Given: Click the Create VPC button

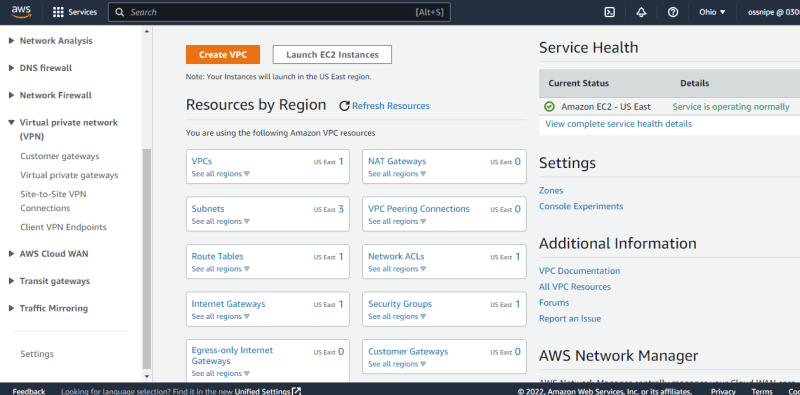Looking at the screenshot, I should pos(223,55).
